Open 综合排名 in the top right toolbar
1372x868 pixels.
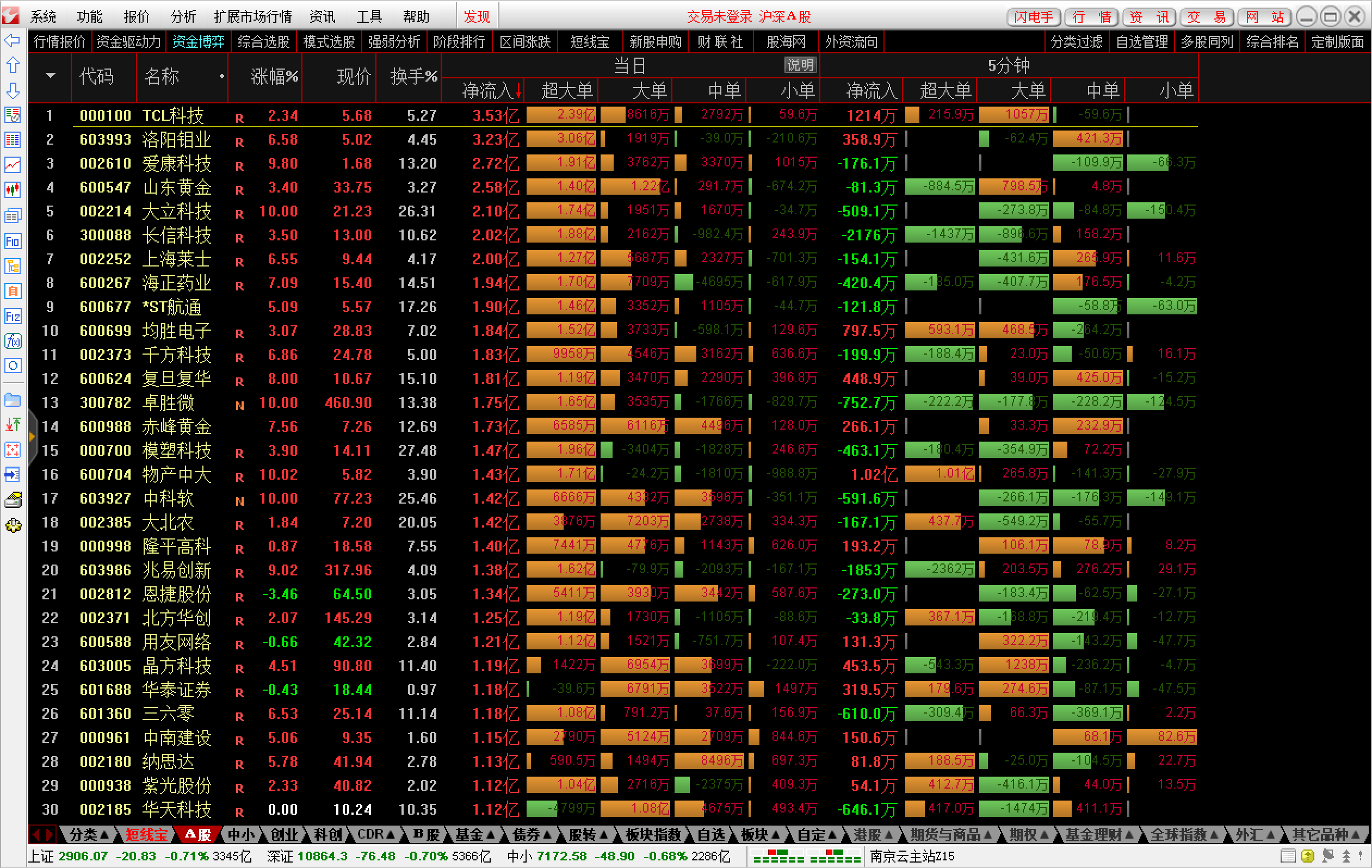point(1272,41)
